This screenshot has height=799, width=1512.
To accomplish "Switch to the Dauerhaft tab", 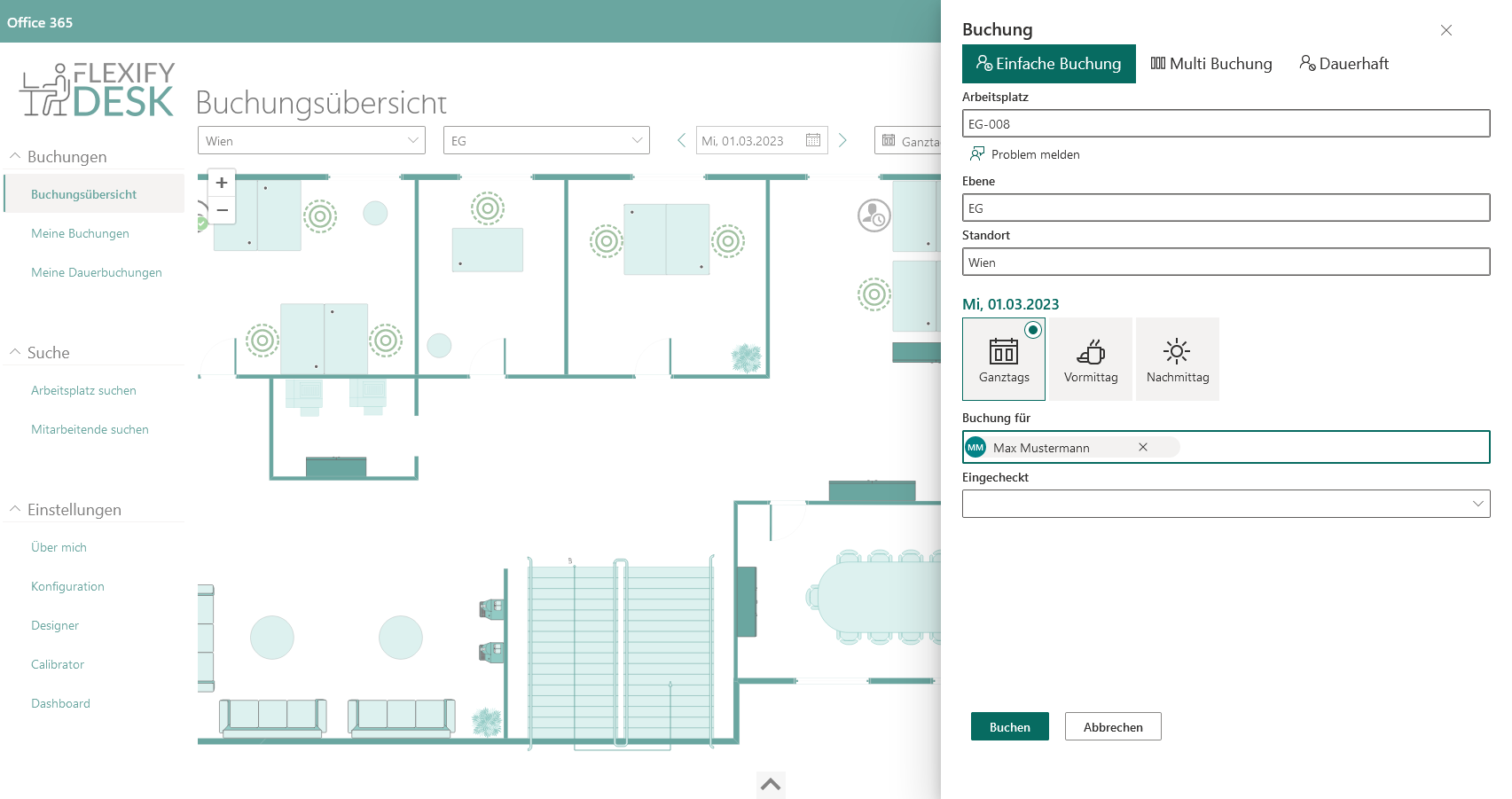I will click(1343, 63).
